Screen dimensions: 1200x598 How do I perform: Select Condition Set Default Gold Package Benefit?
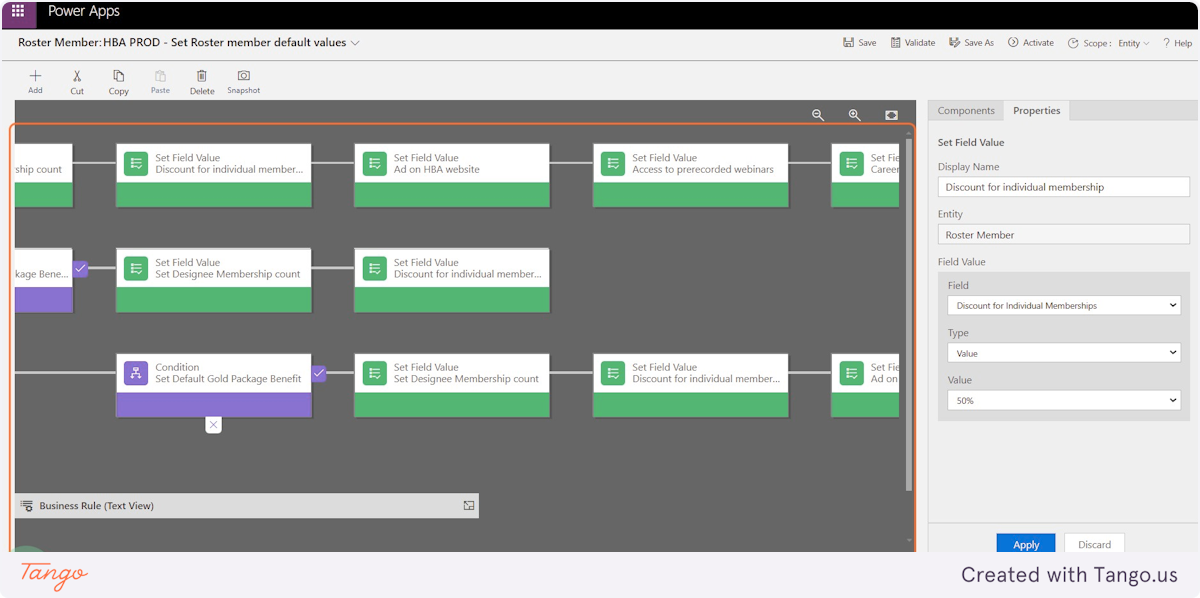(x=213, y=385)
